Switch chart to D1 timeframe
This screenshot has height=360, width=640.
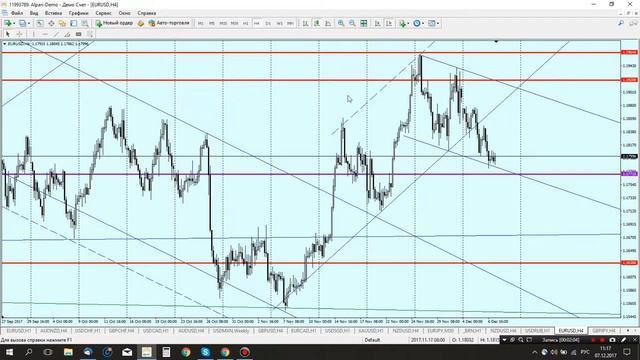pyautogui.click(x=268, y=23)
